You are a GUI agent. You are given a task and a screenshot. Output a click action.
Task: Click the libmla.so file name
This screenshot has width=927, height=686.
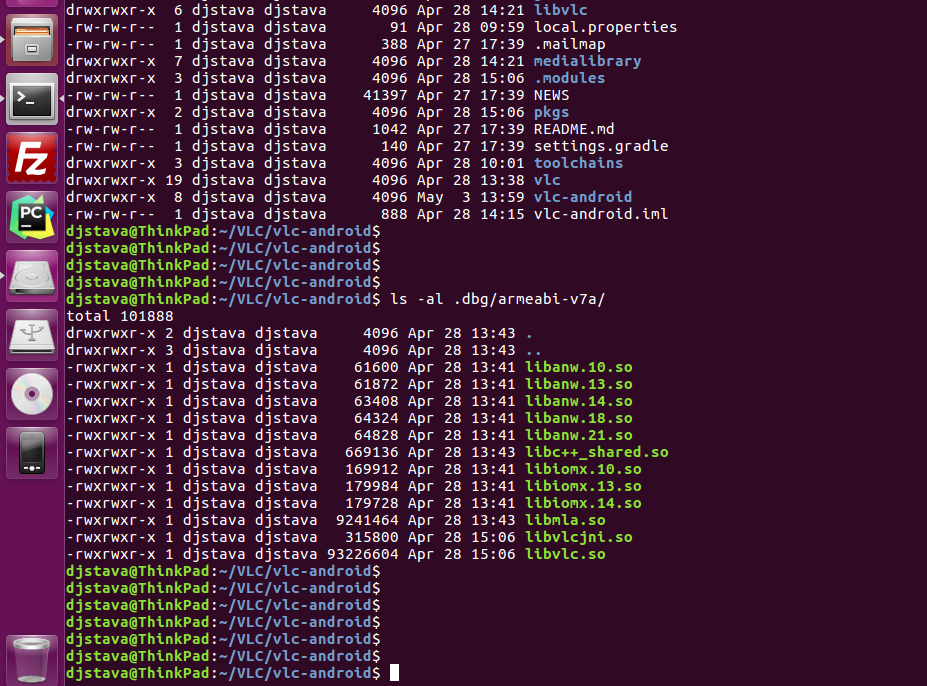pyautogui.click(x=565, y=520)
